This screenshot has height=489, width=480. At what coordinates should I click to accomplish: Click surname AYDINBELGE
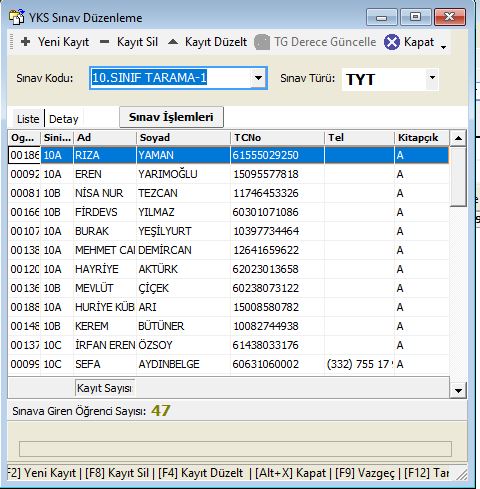[x=169, y=364]
